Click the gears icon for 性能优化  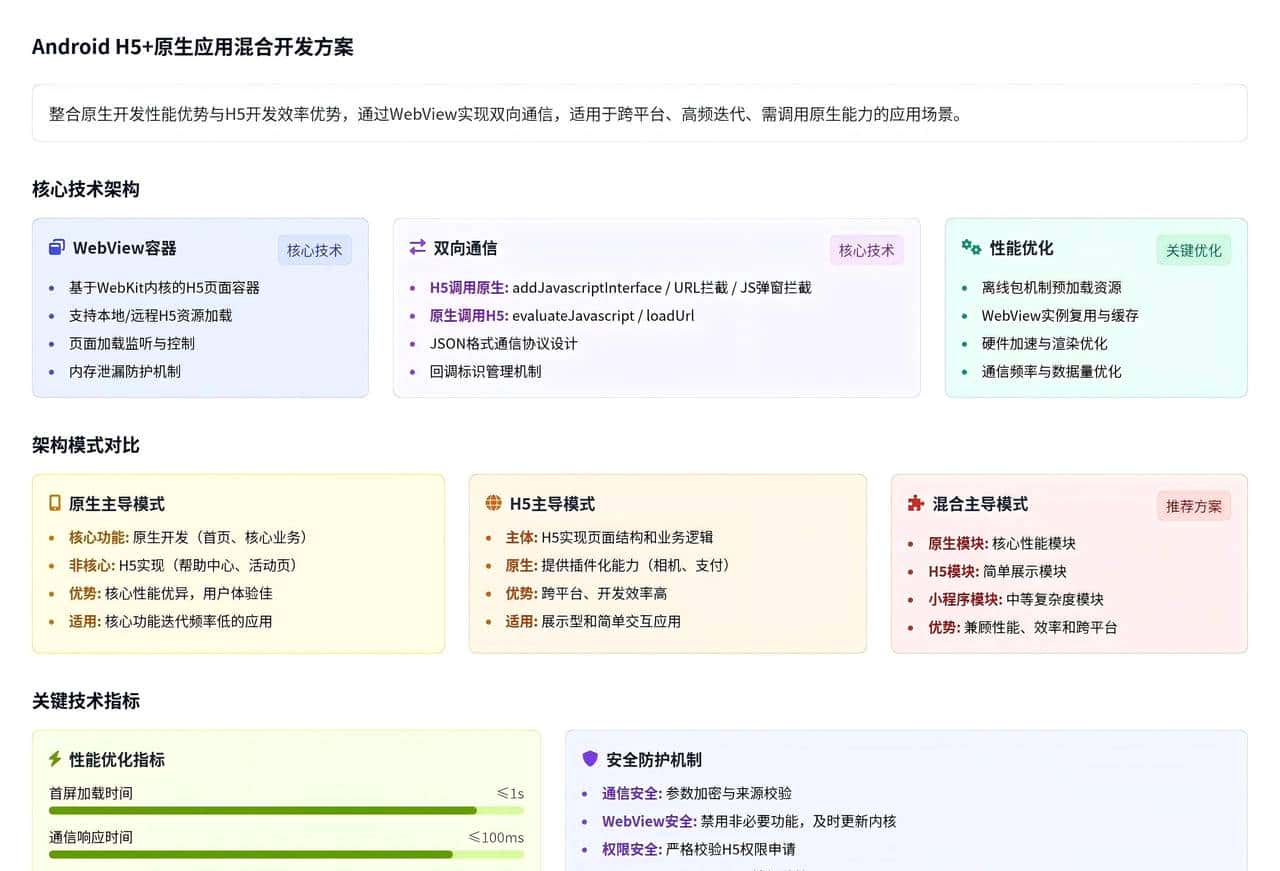(x=970, y=247)
